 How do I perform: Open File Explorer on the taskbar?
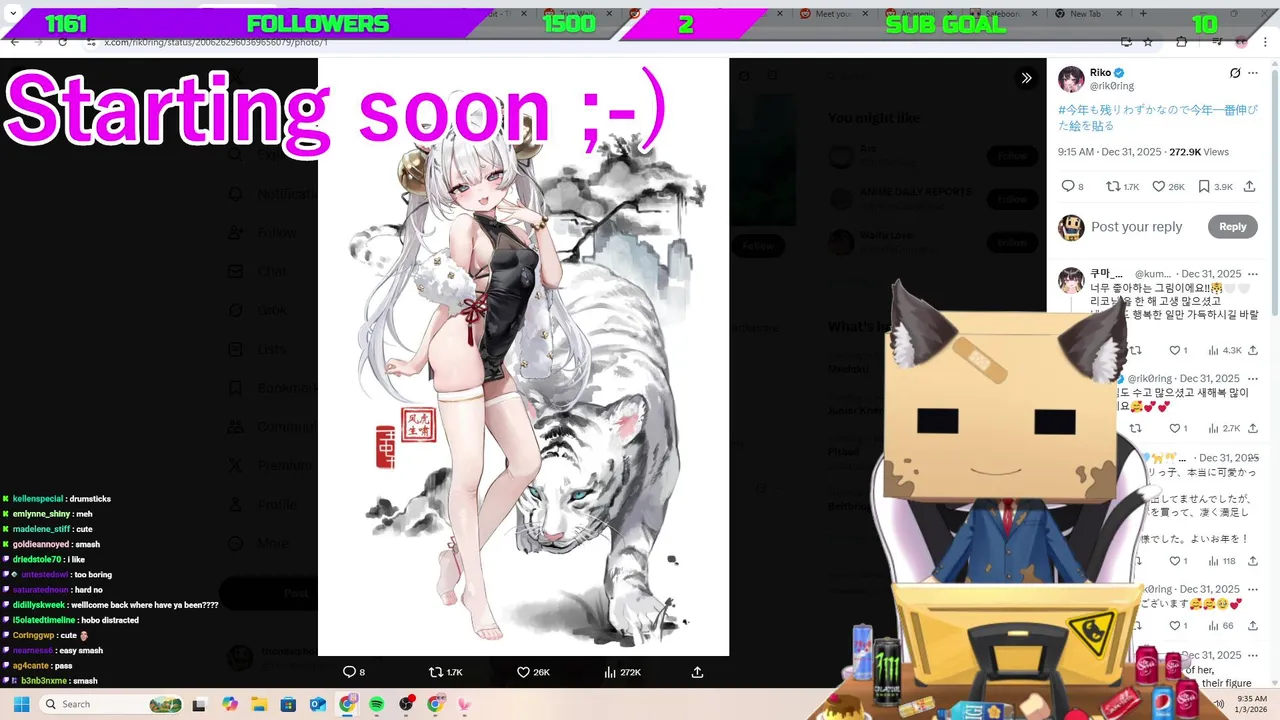click(259, 704)
